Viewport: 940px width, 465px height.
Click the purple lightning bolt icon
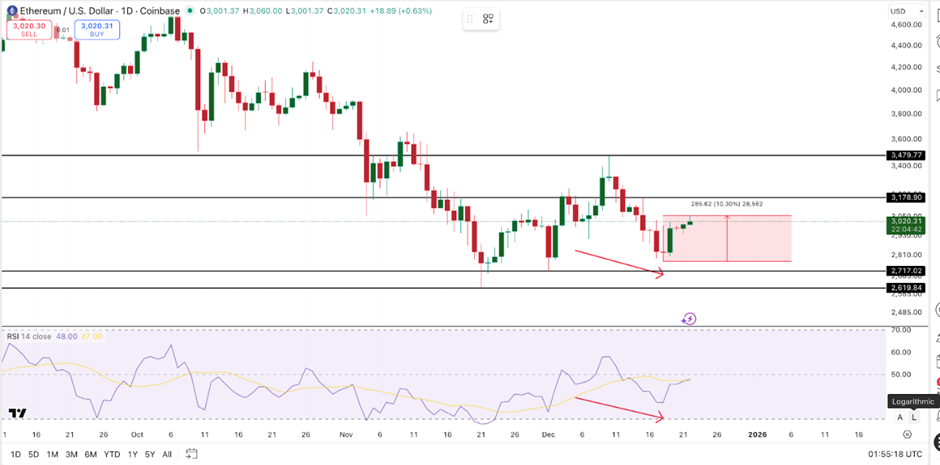click(689, 319)
